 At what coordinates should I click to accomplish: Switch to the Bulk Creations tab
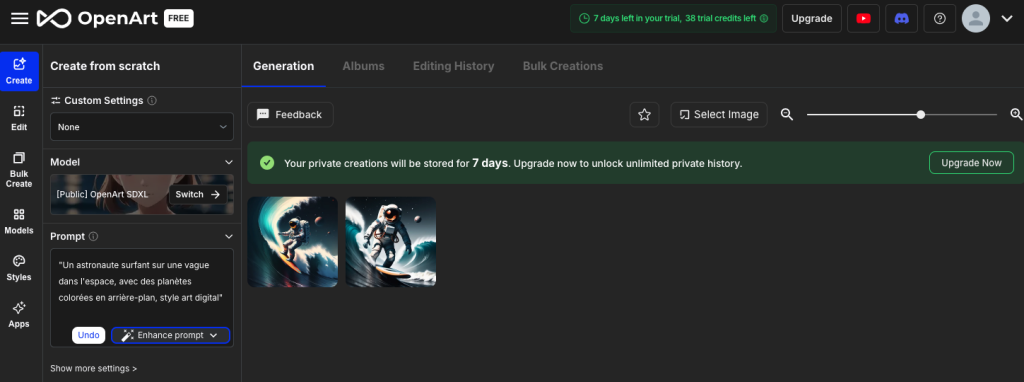pyautogui.click(x=562, y=66)
